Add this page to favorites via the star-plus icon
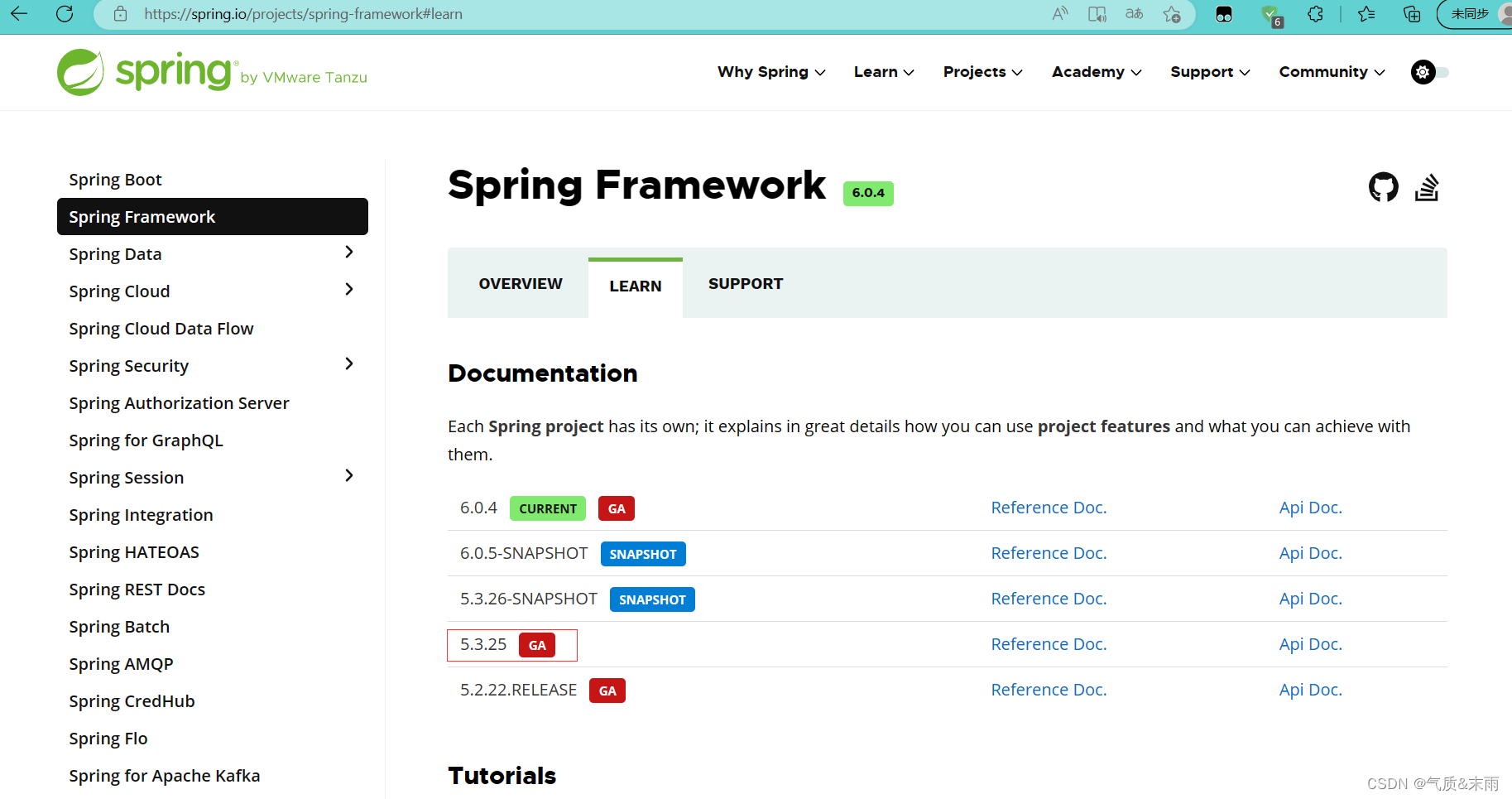 (1172, 14)
